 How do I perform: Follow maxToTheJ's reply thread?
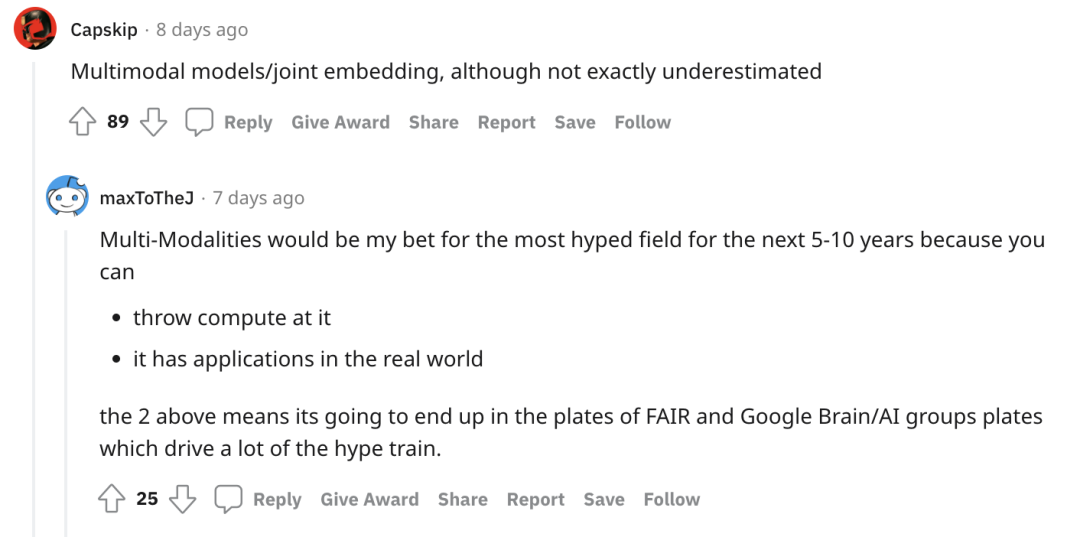click(672, 499)
